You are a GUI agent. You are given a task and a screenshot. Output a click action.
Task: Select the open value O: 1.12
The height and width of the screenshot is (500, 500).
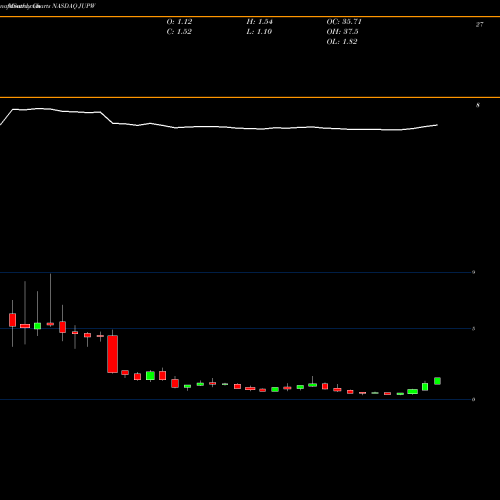[179, 22]
